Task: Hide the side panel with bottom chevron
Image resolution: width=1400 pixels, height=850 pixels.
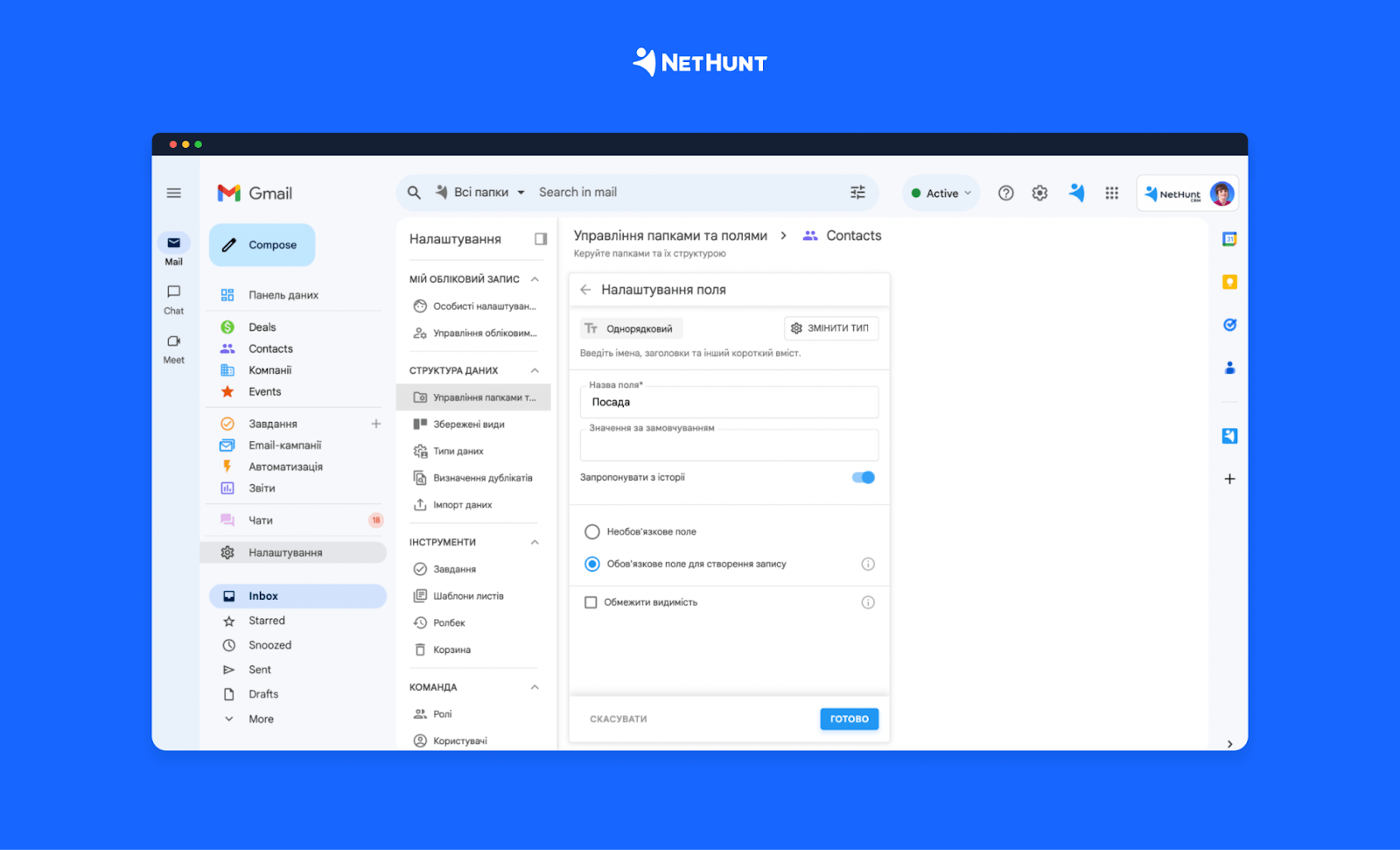Action: click(1229, 744)
